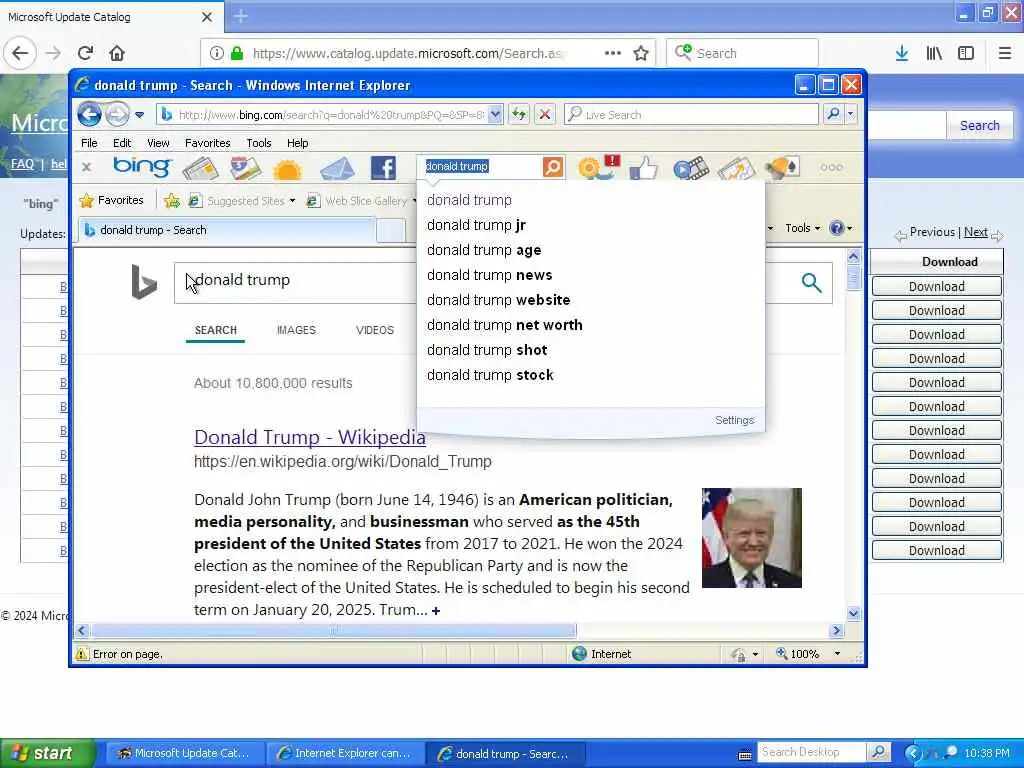Click Internet Explorer Forward button
The image size is (1024, 768).
pyautogui.click(x=118, y=115)
